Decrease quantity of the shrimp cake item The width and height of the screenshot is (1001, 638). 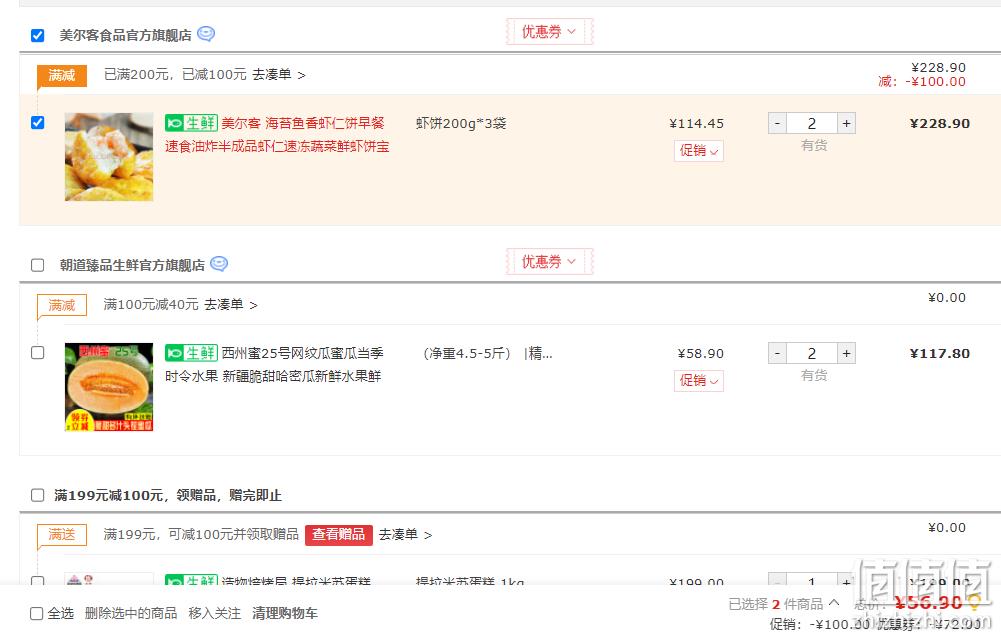point(777,123)
